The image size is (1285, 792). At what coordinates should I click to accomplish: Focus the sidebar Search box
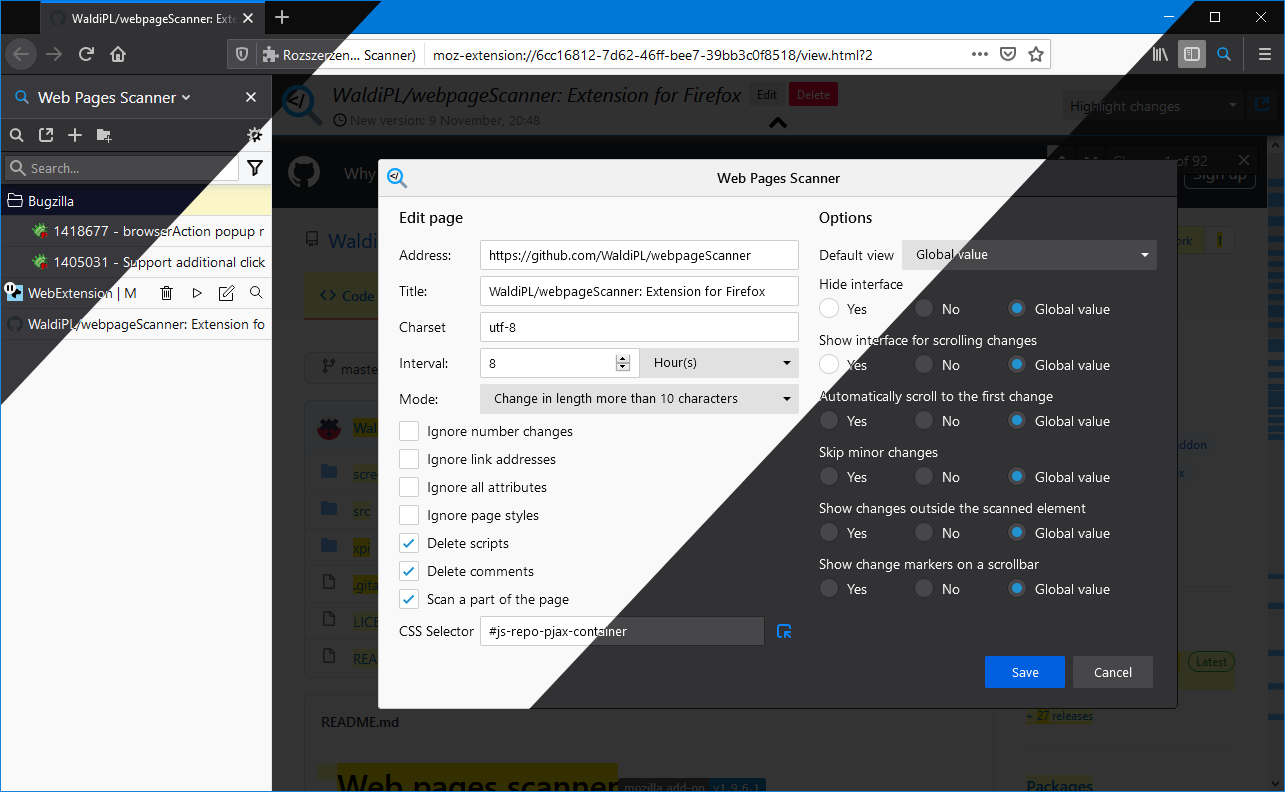(x=122, y=168)
